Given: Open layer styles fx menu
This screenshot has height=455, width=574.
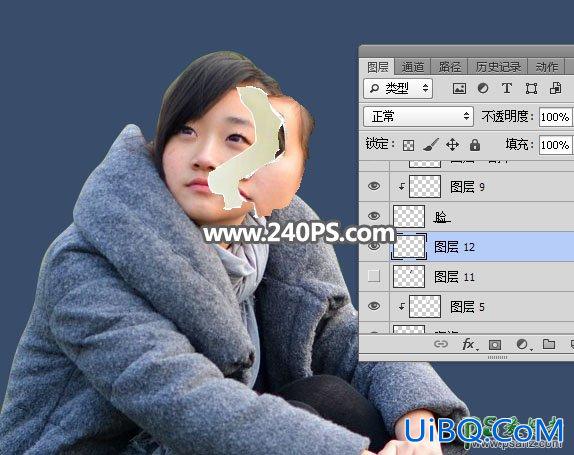Looking at the screenshot, I should click(469, 344).
